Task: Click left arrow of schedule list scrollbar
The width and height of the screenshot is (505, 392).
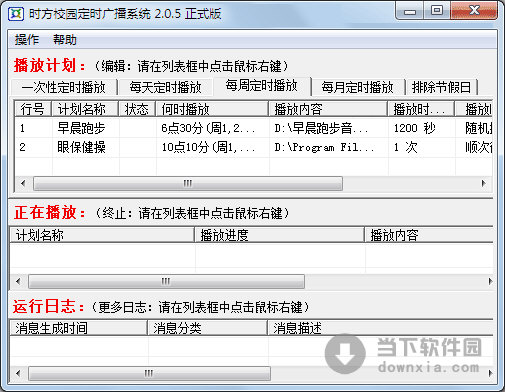Action: 23,183
